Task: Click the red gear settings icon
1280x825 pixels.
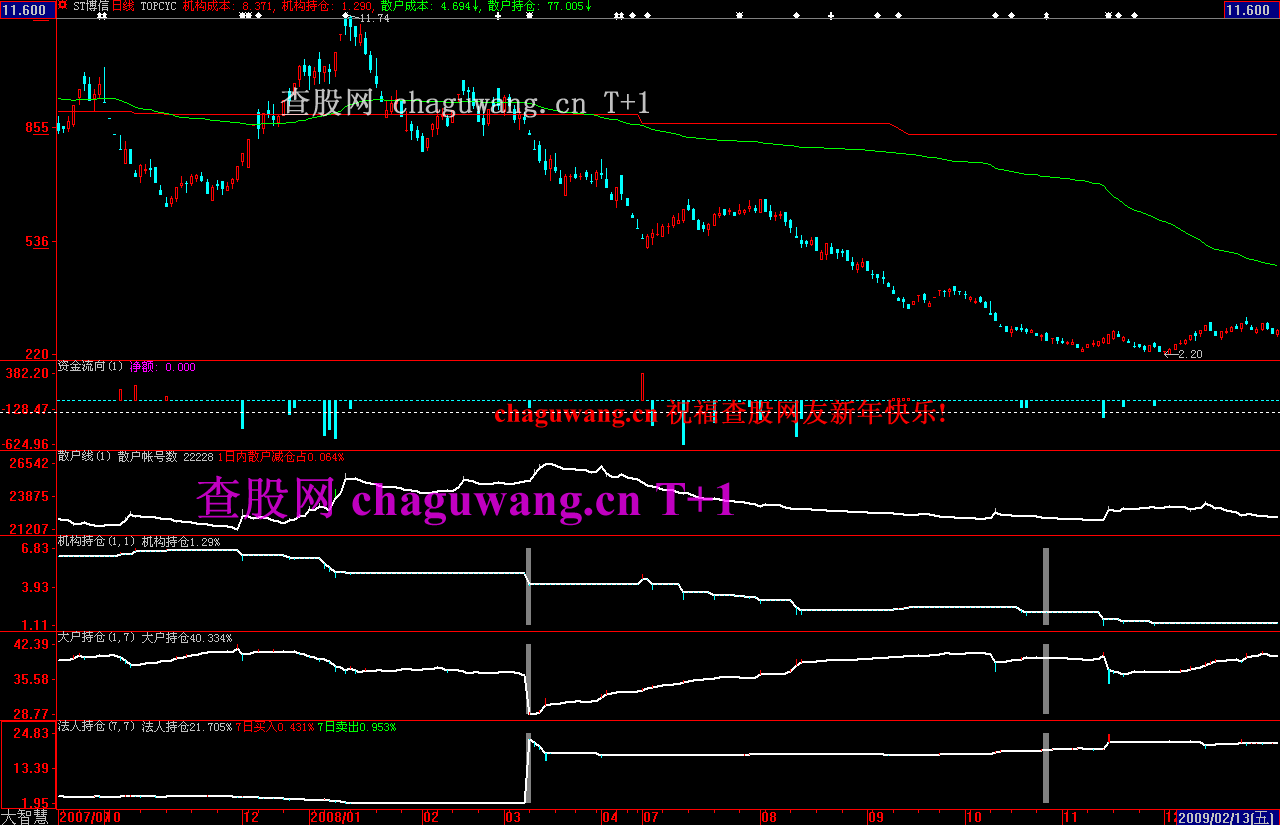Action: (62, 6)
